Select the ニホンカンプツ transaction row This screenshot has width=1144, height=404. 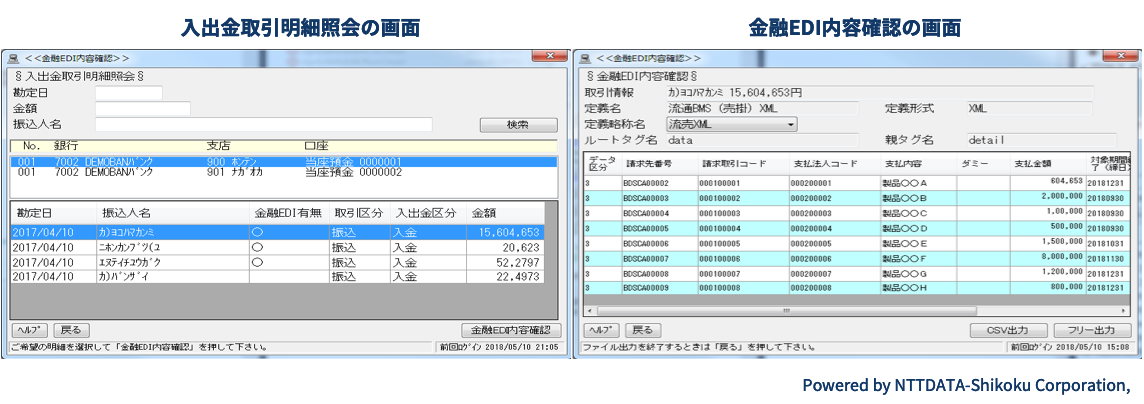[278, 247]
